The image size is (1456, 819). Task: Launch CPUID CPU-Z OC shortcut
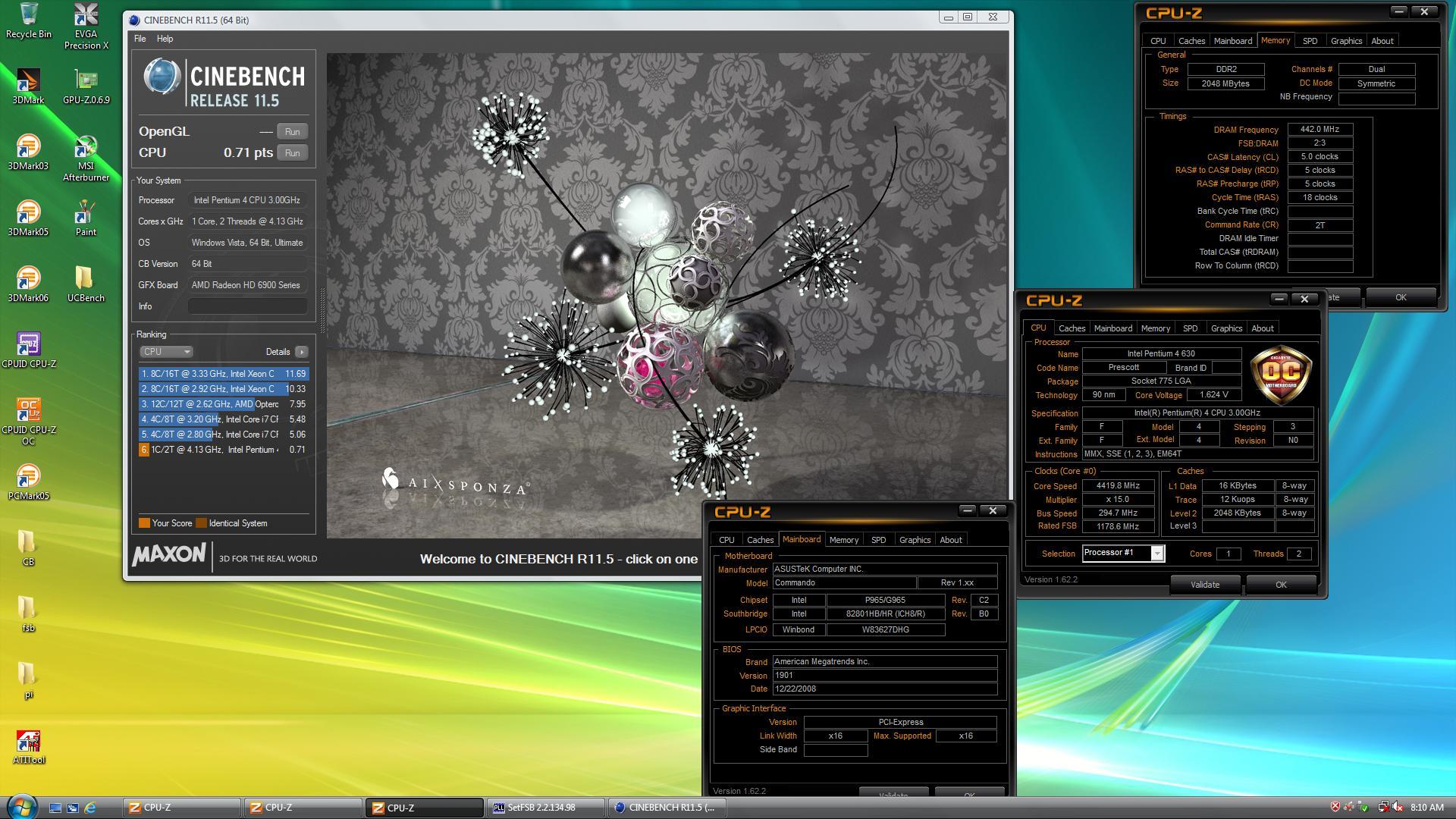tap(28, 422)
